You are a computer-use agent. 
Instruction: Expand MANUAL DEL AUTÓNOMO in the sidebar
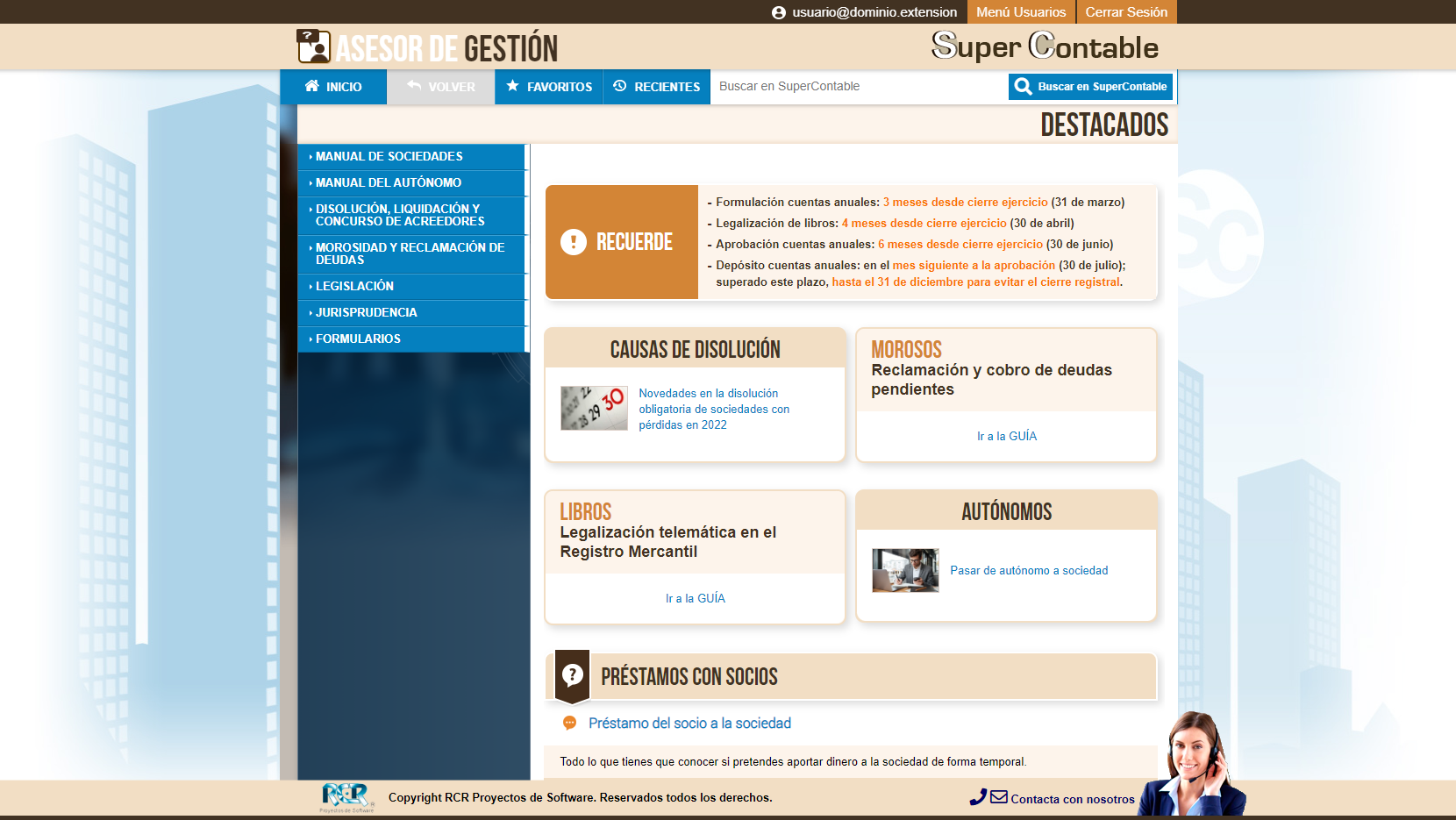pyautogui.click(x=412, y=183)
